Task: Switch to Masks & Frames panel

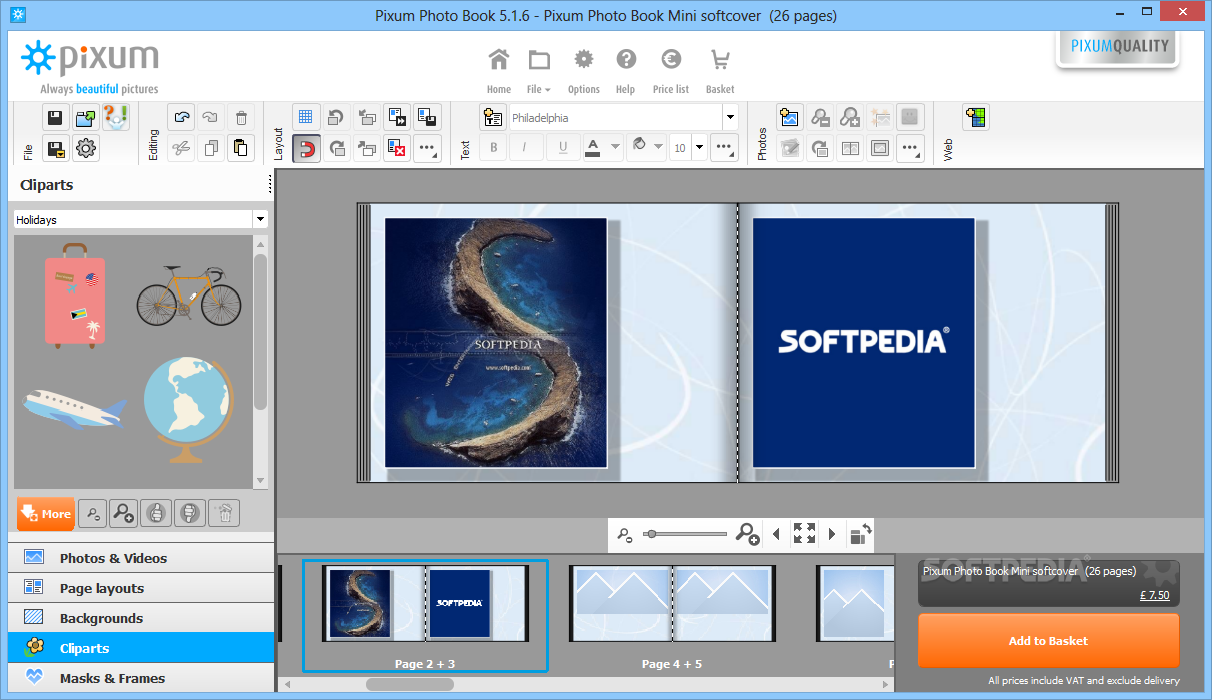Action: (x=141, y=678)
